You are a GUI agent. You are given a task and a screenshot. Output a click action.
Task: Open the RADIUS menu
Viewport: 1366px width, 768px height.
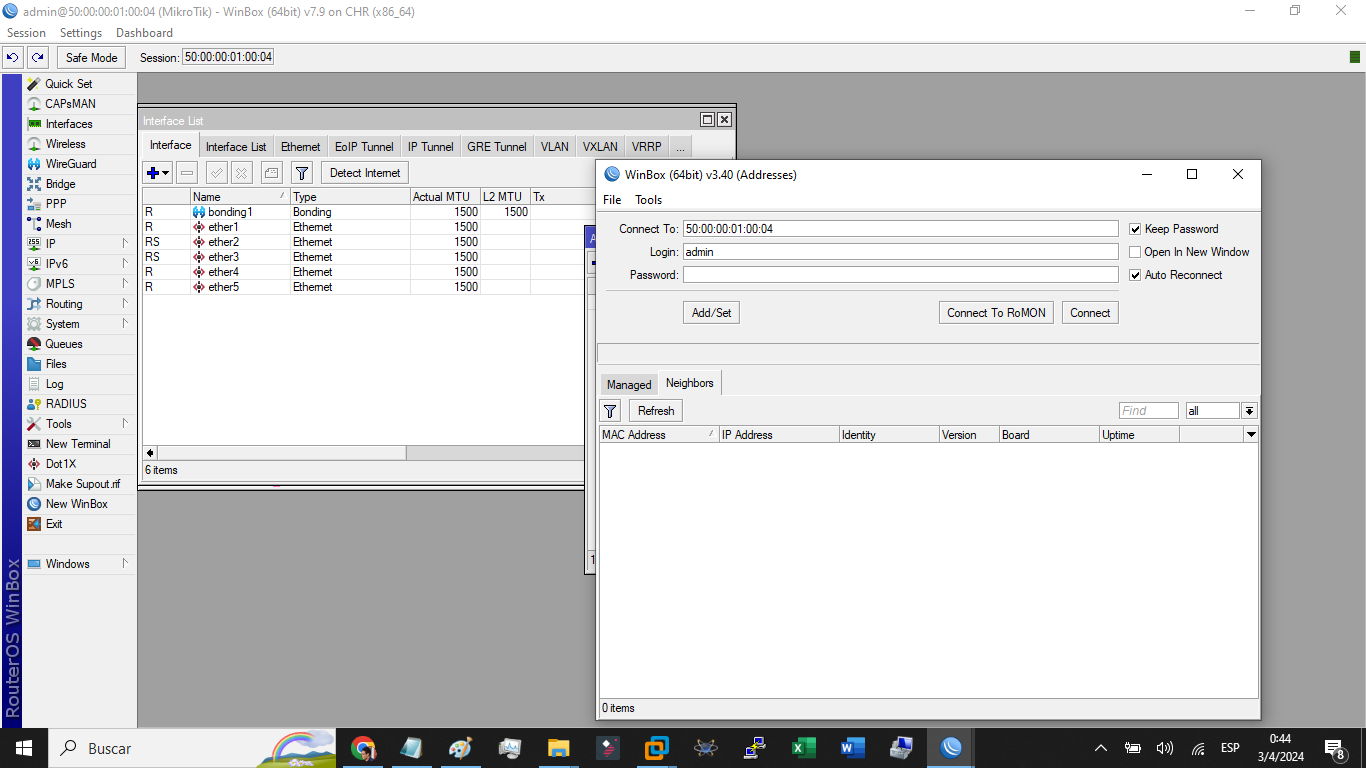66,404
